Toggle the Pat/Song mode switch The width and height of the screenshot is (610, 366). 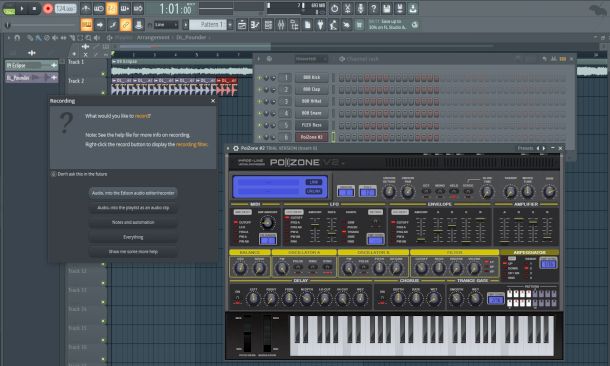point(9,9)
